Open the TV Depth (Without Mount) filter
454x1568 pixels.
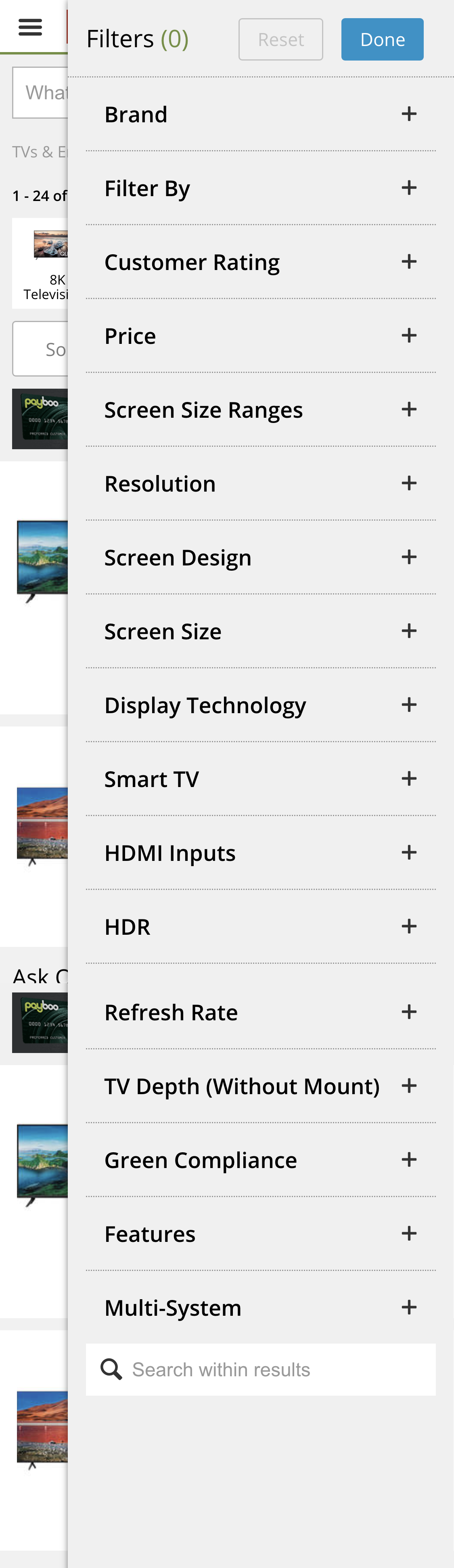click(410, 1085)
